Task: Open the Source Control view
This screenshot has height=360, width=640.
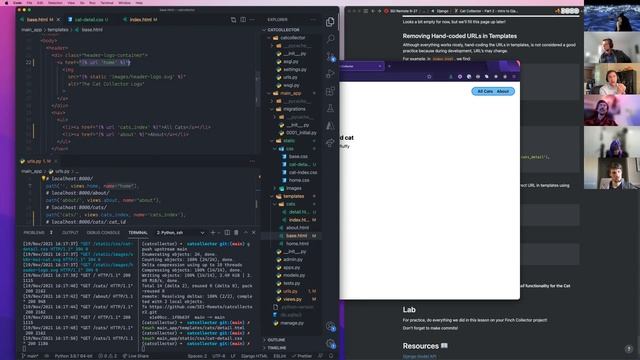Action: coord(330,56)
